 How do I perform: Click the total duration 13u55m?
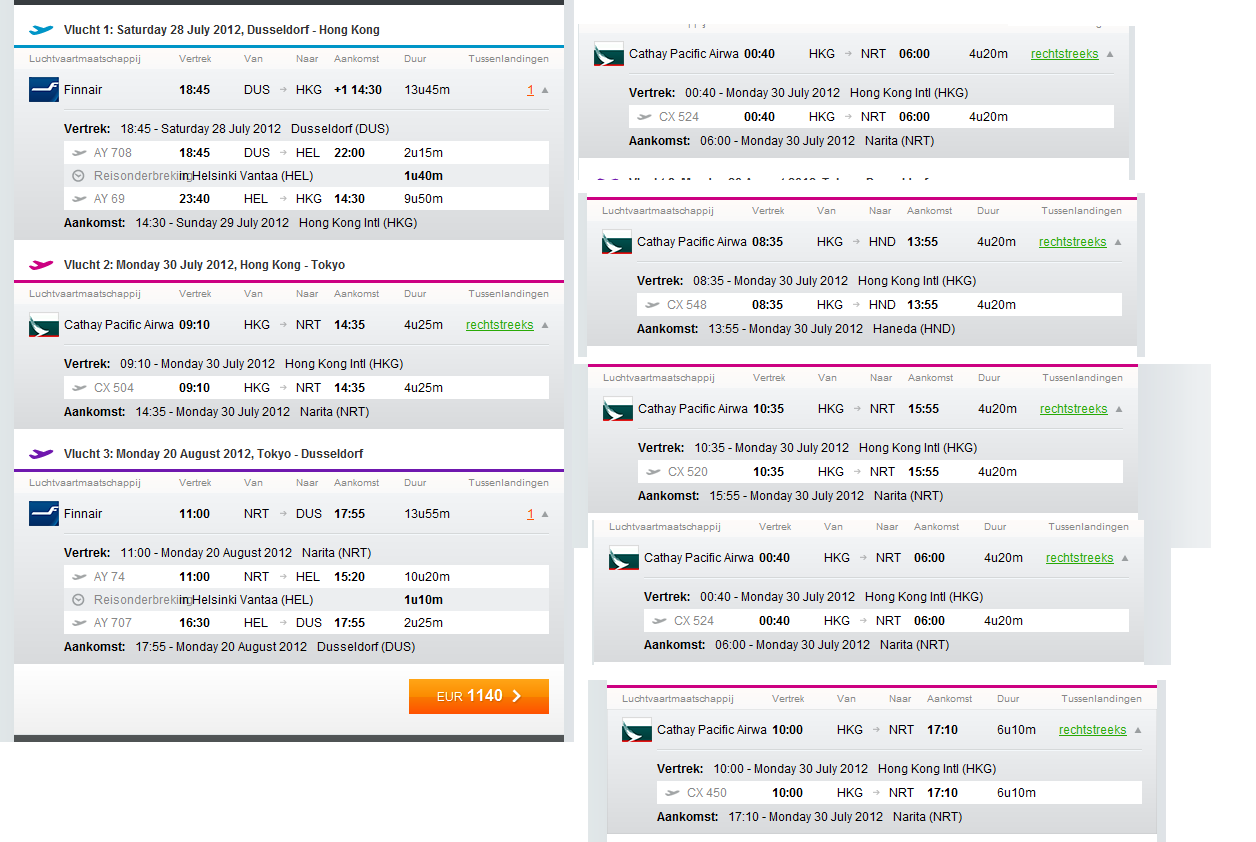(x=427, y=514)
